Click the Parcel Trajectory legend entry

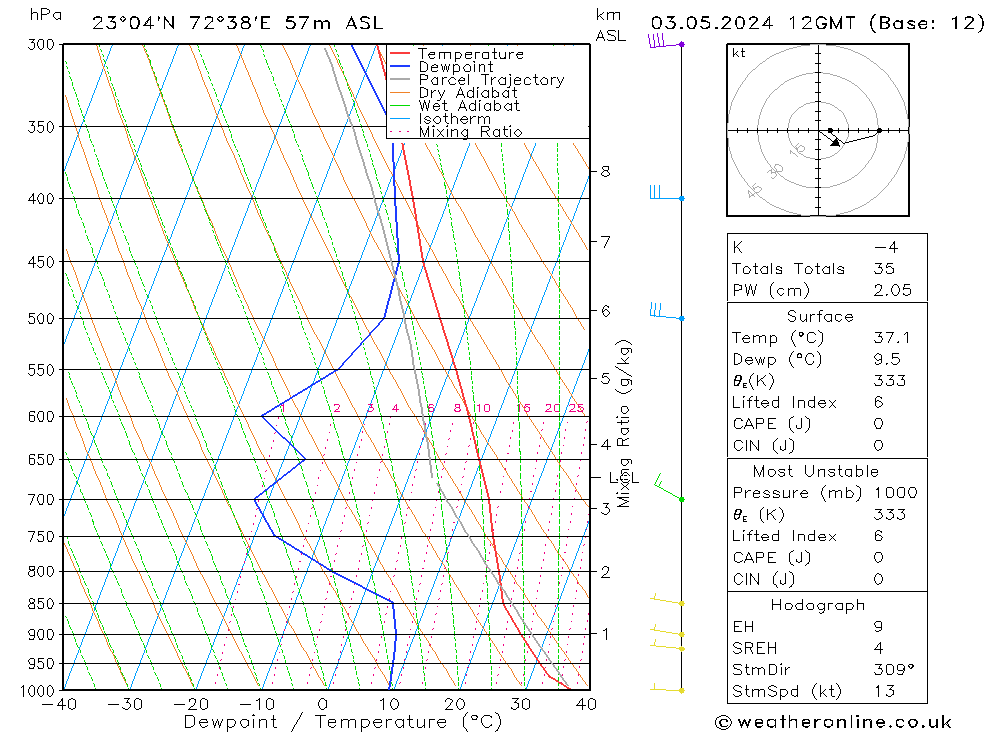[x=477, y=80]
